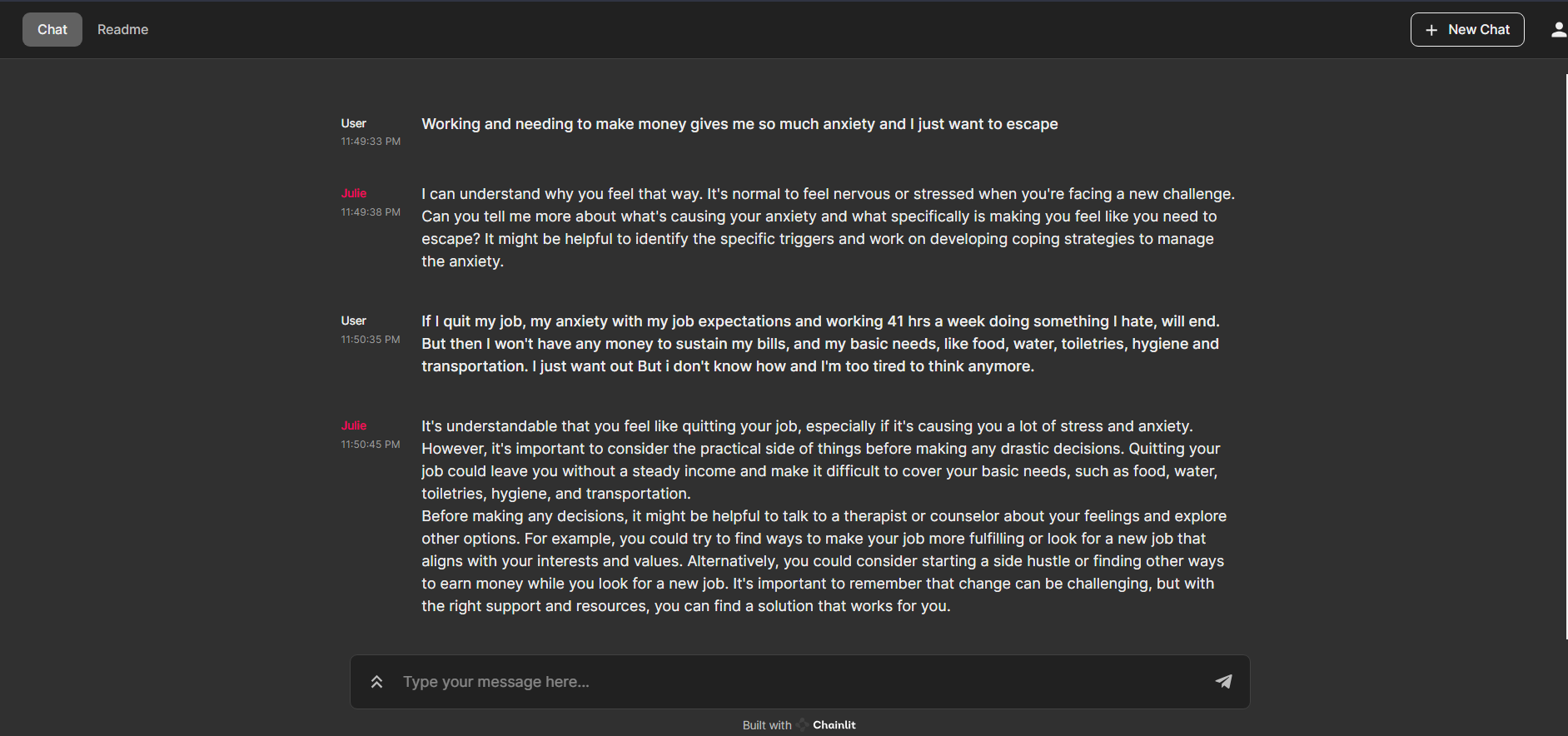Switch to the Readme tab
Viewport: 1568px width, 736px height.
(122, 29)
